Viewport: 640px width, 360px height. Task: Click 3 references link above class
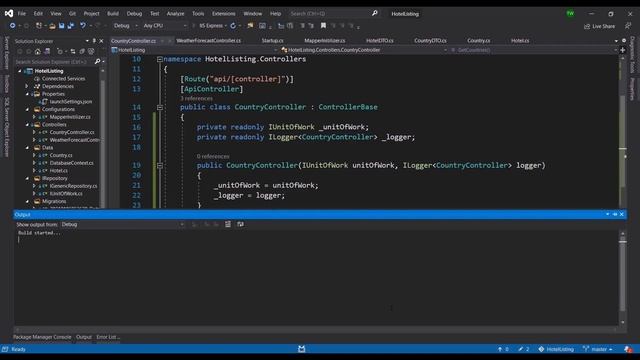click(x=196, y=99)
